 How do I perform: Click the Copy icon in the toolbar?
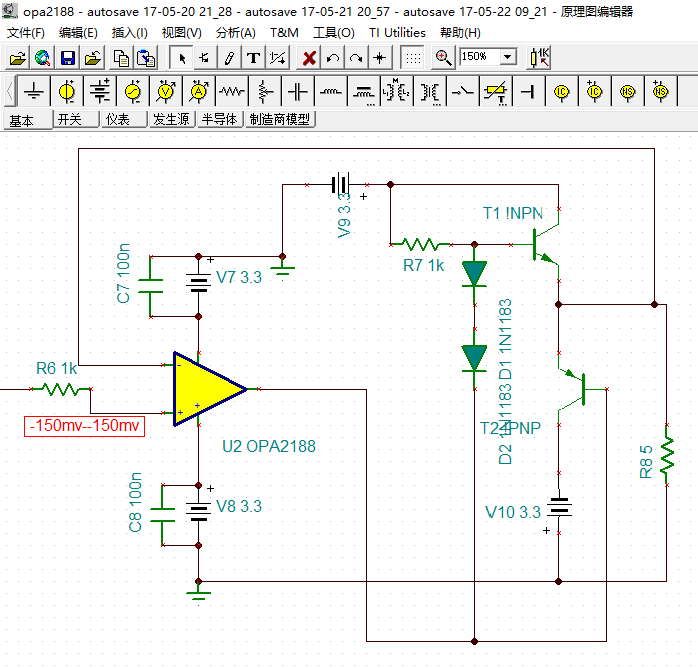click(x=121, y=58)
